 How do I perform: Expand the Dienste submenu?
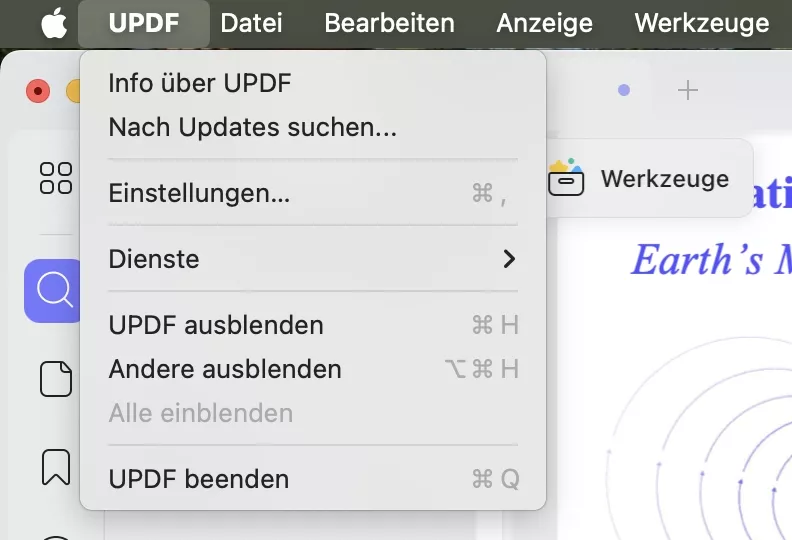[x=313, y=259]
